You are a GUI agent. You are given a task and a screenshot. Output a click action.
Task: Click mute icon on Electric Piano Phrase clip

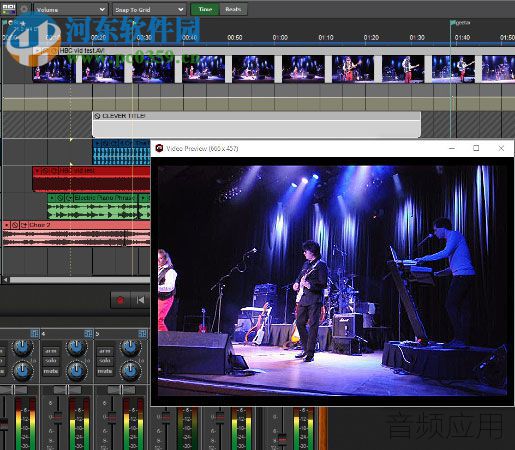pyautogui.click(x=60, y=198)
